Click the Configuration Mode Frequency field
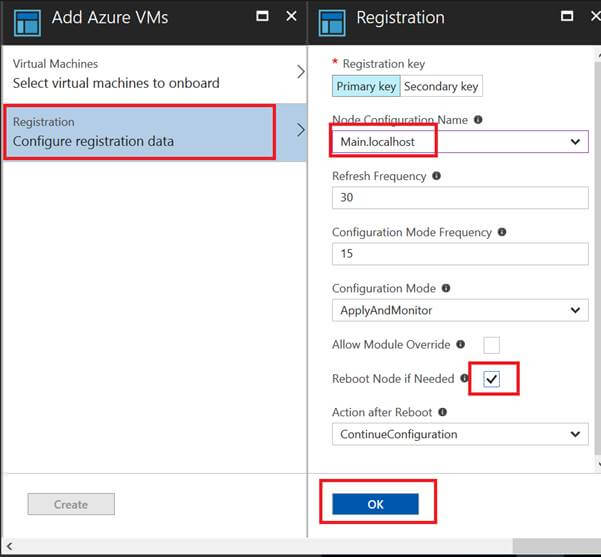 (460, 254)
